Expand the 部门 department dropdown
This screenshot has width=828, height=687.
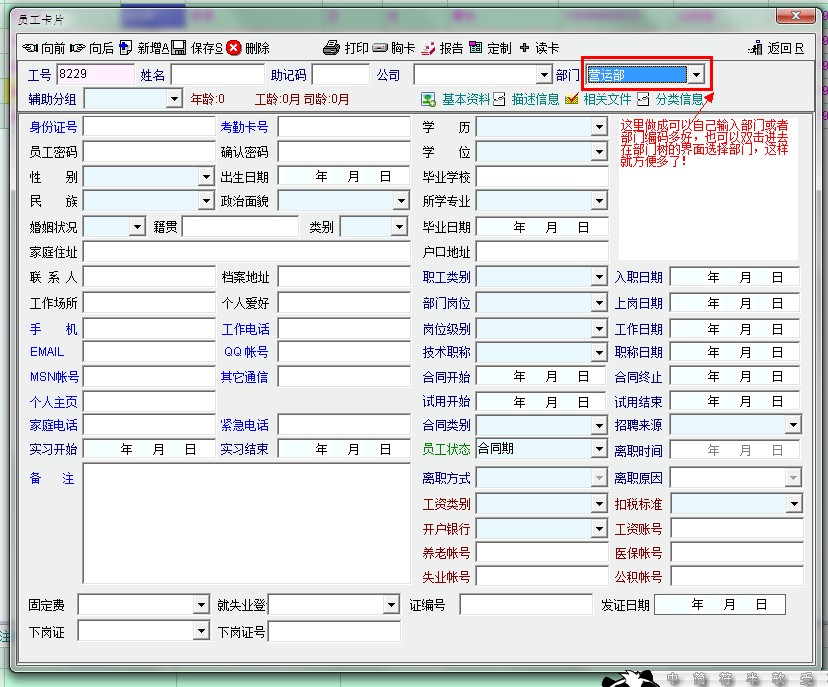click(x=696, y=75)
